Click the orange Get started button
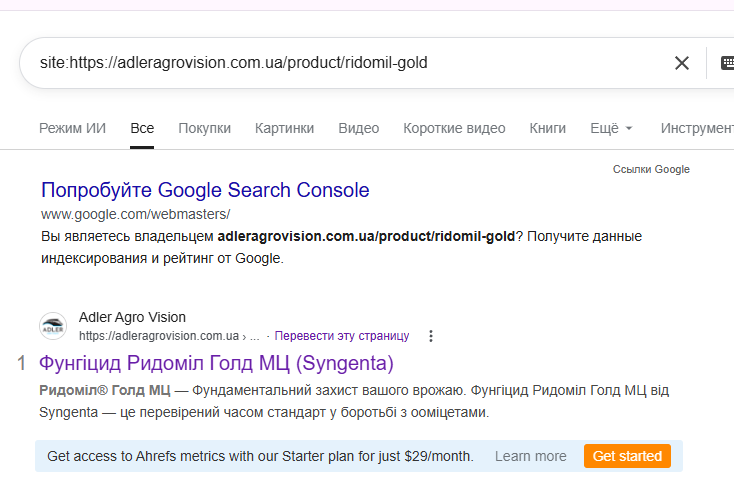734x498 pixels. [x=627, y=456]
